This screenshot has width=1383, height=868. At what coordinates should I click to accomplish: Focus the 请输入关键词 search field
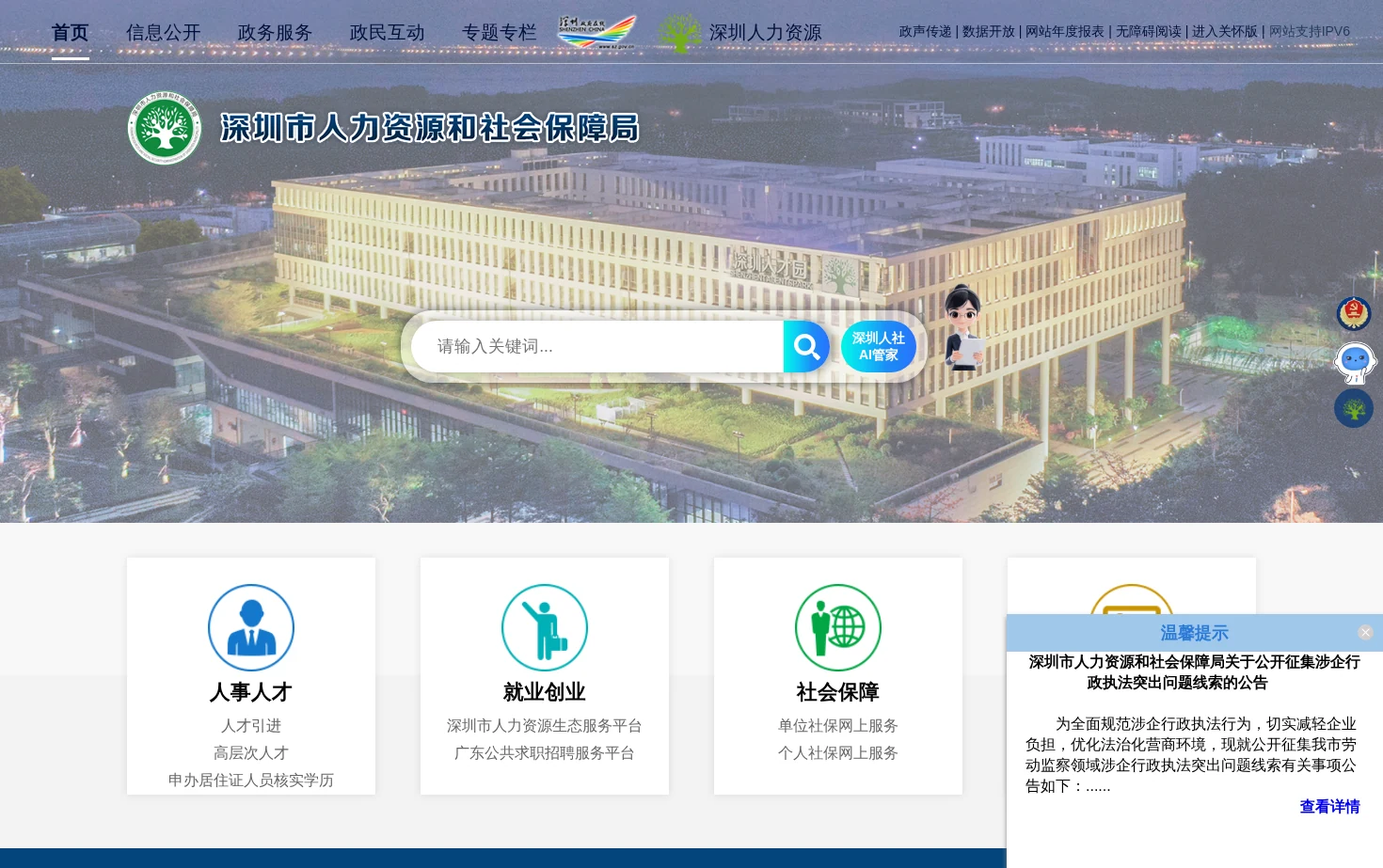tap(597, 347)
